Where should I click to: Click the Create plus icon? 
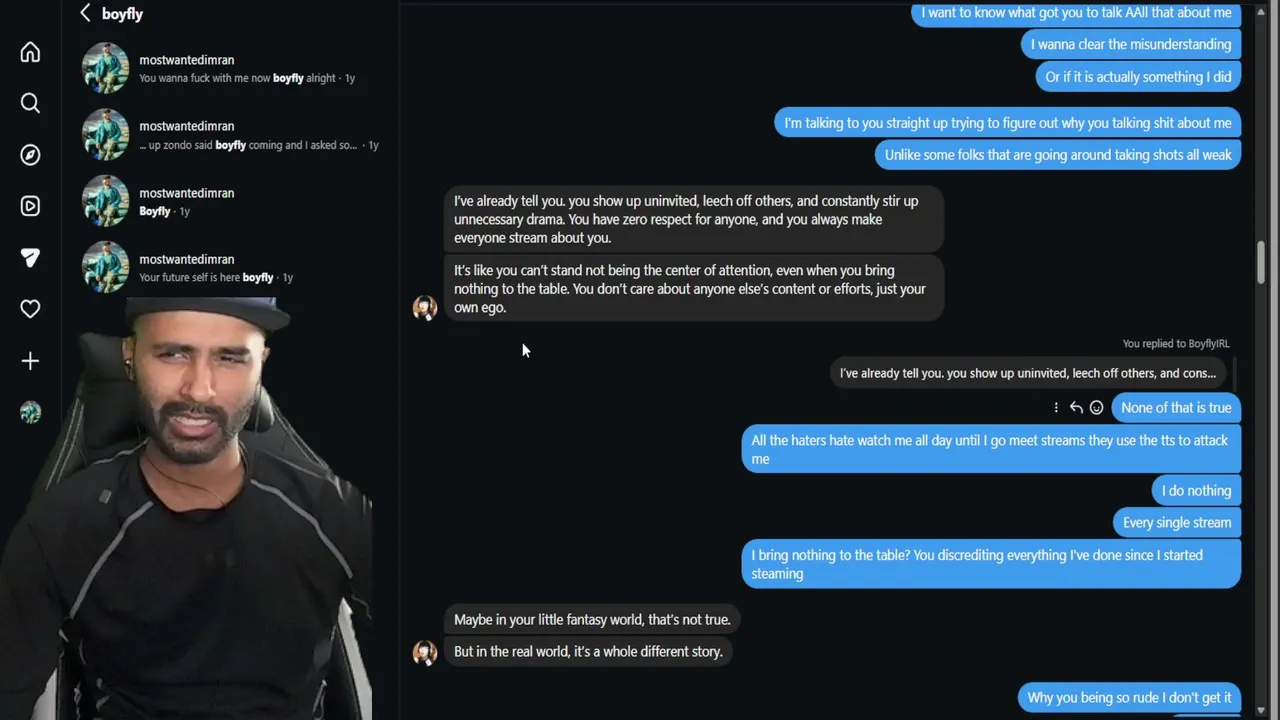[x=30, y=361]
